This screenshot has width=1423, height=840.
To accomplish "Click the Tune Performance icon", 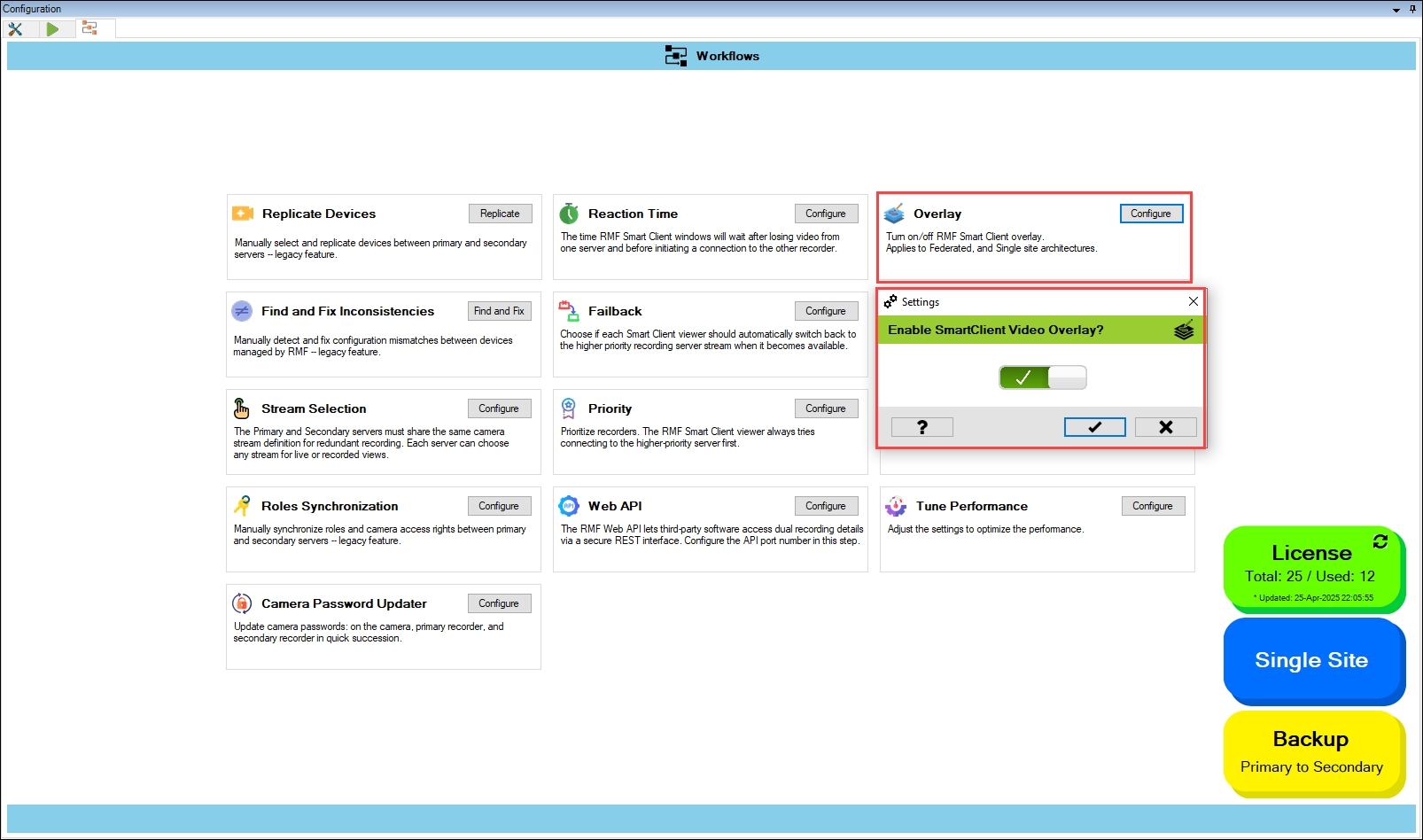I will coord(896,506).
